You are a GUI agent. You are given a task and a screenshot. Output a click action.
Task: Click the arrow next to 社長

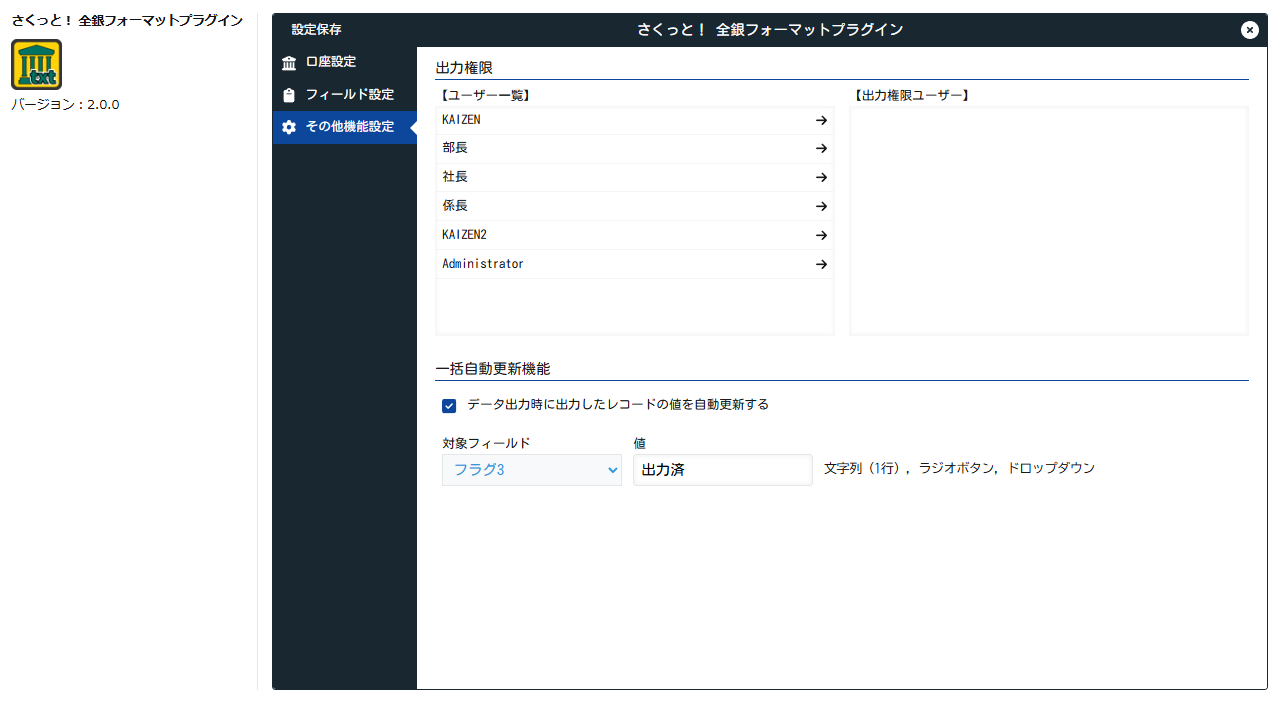coord(821,178)
